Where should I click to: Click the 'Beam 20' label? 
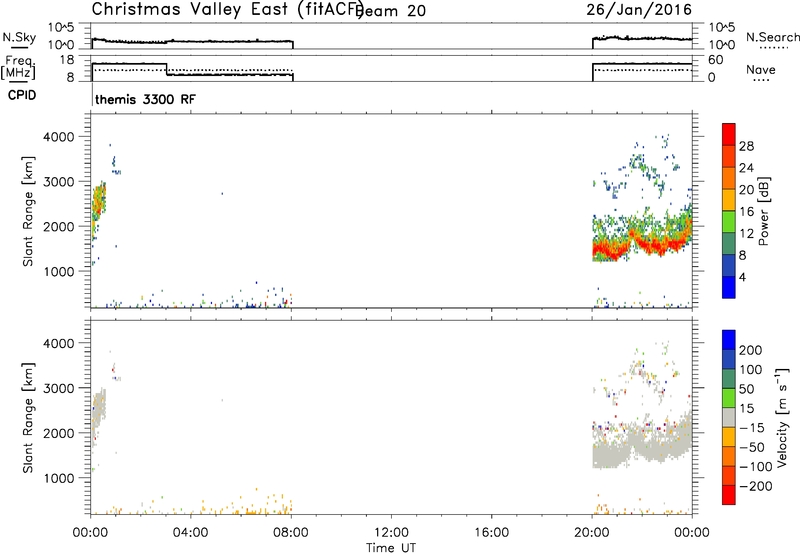tap(391, 11)
